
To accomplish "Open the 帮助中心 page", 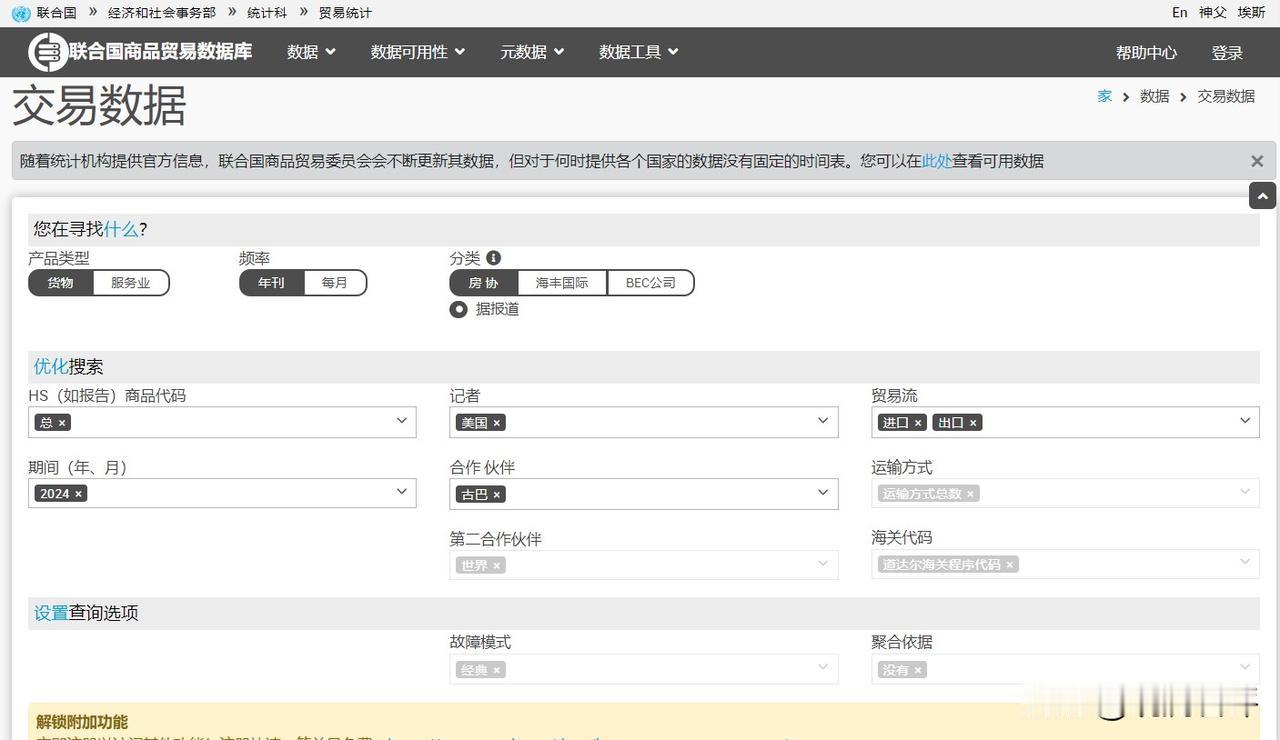I will coord(1146,52).
